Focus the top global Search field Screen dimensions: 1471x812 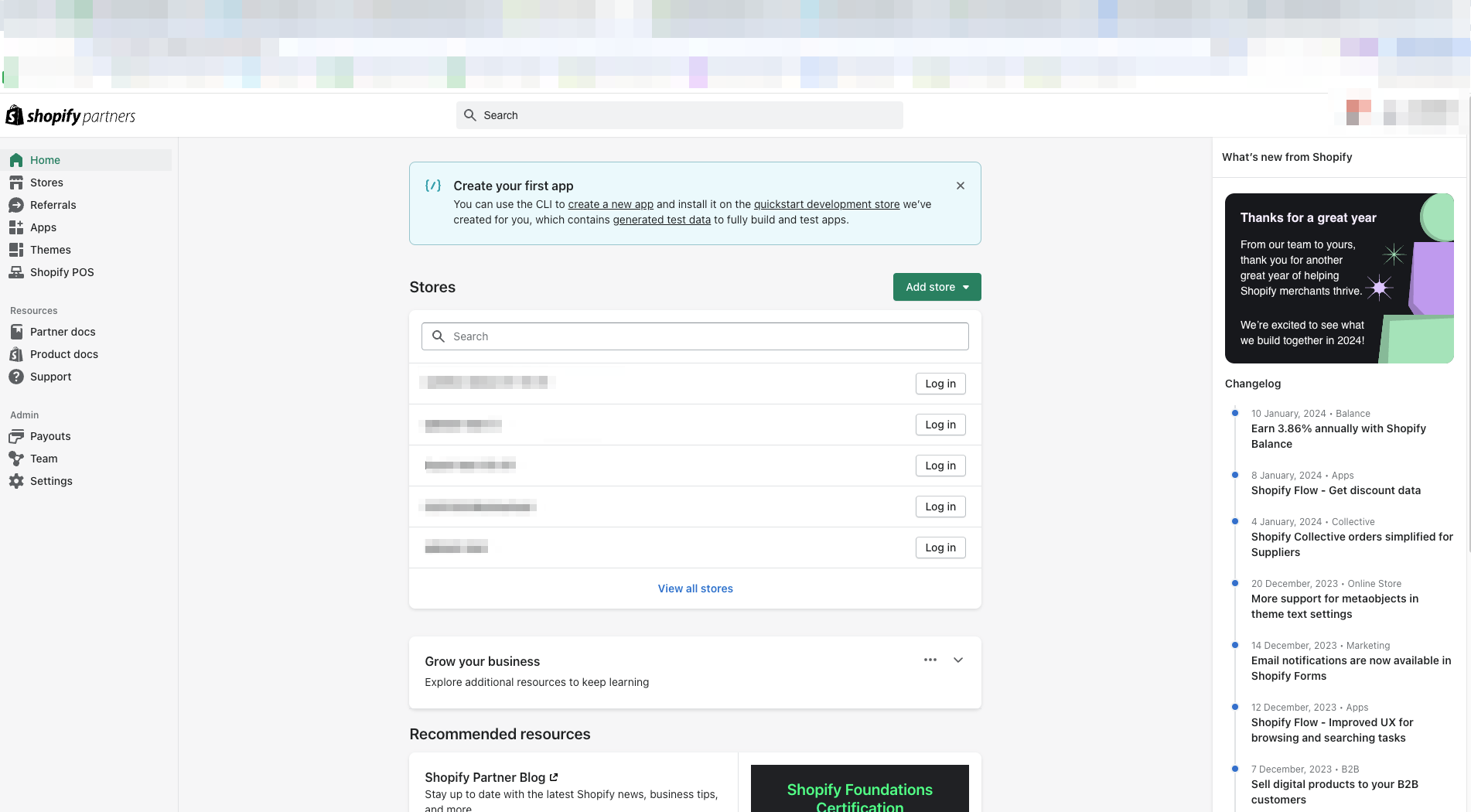pos(679,115)
